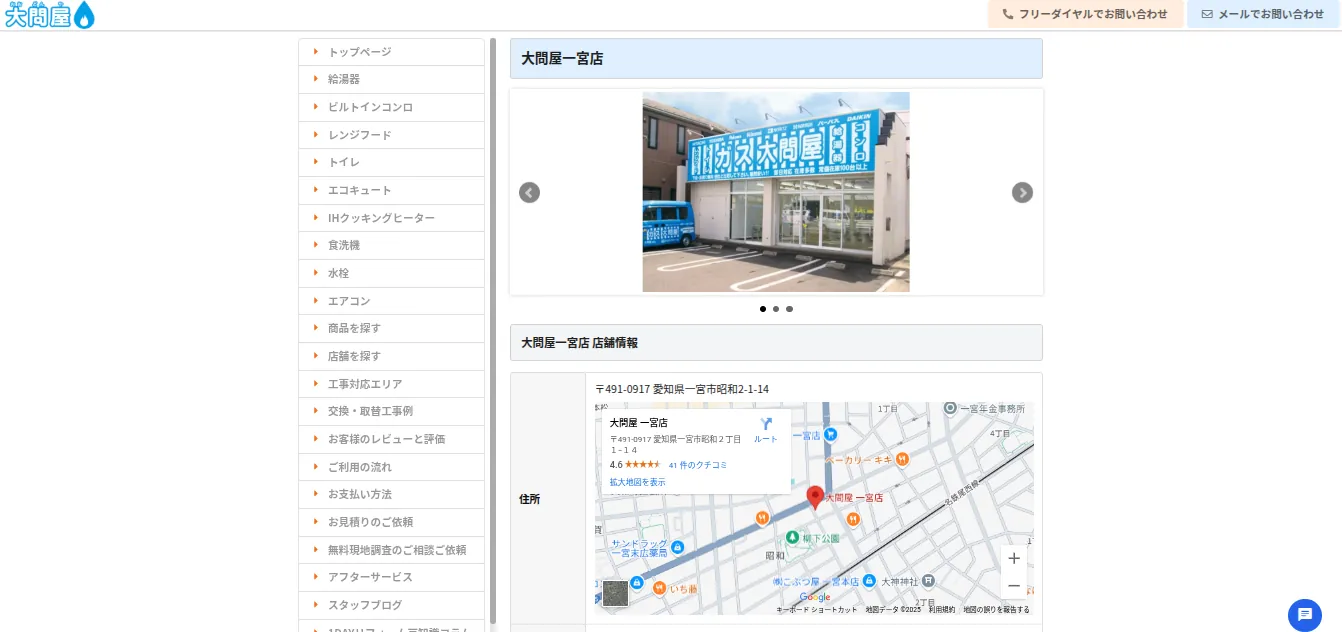Click the ベーカリー キキ restaurant marker
1342x632 pixels.
click(x=902, y=459)
